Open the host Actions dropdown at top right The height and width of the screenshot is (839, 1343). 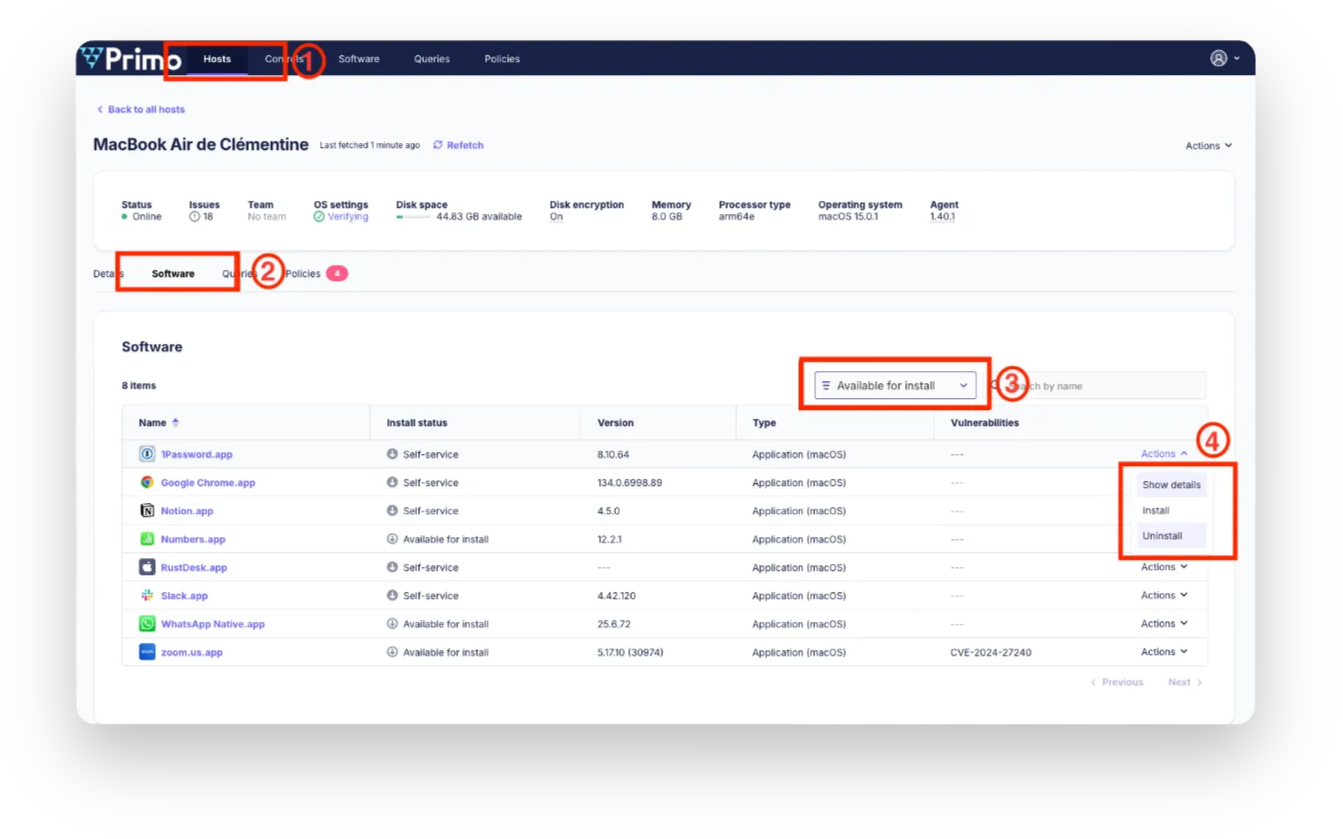coord(1208,146)
